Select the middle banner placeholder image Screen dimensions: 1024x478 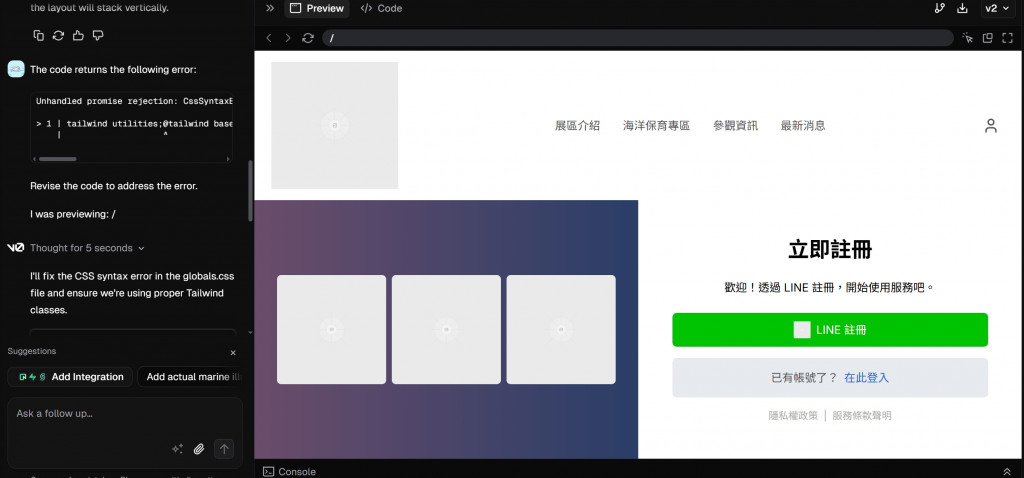click(x=446, y=329)
